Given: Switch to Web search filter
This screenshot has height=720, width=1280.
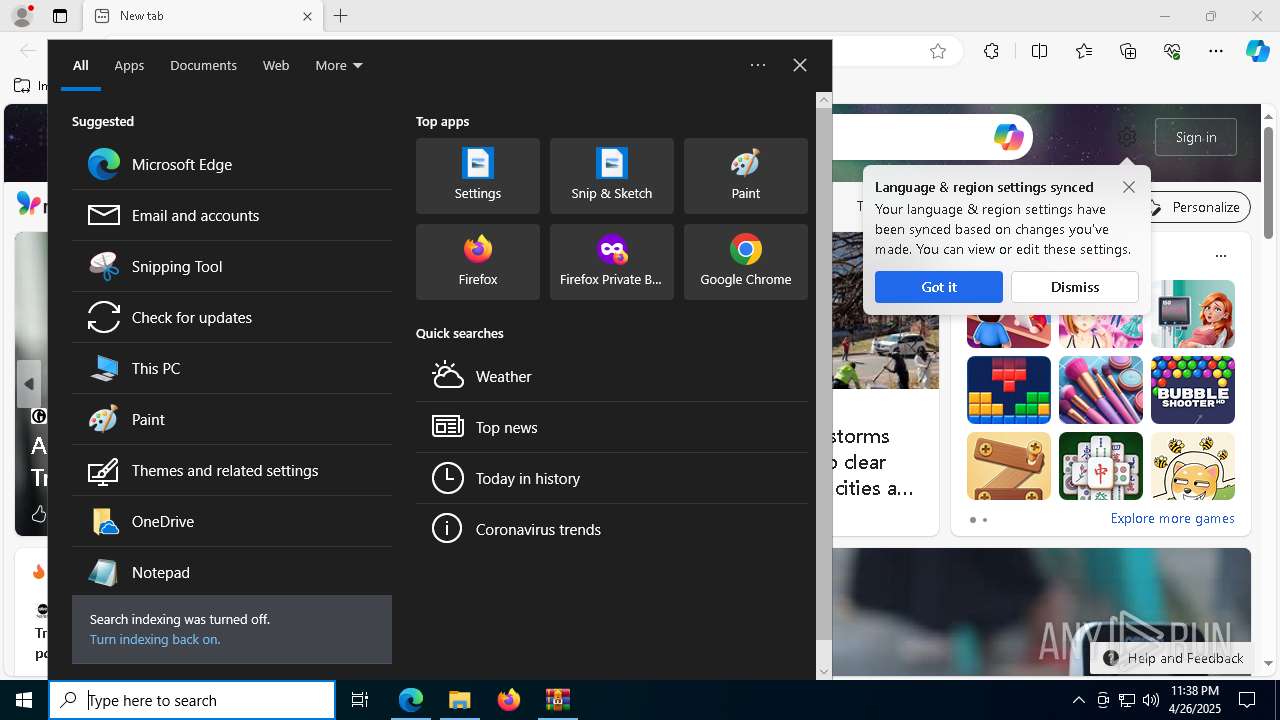Looking at the screenshot, I should point(276,65).
